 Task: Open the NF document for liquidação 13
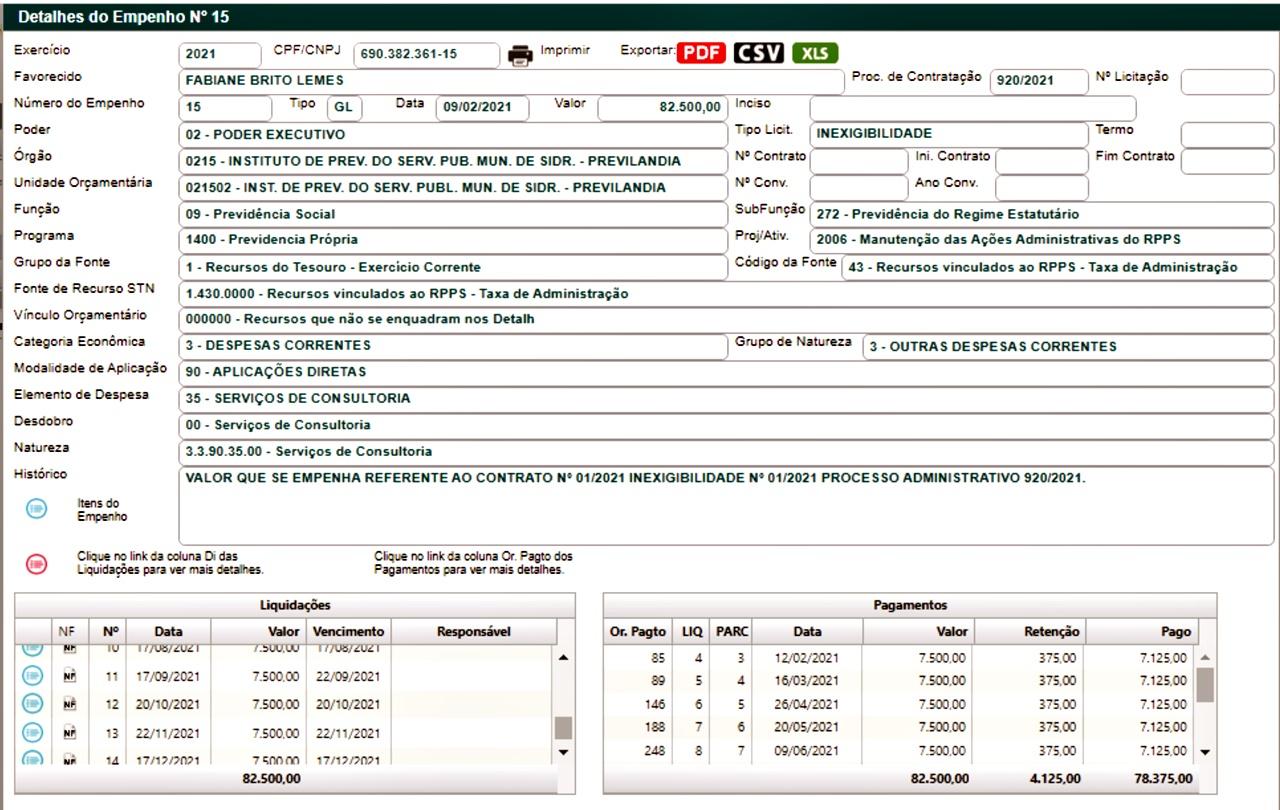[69, 732]
